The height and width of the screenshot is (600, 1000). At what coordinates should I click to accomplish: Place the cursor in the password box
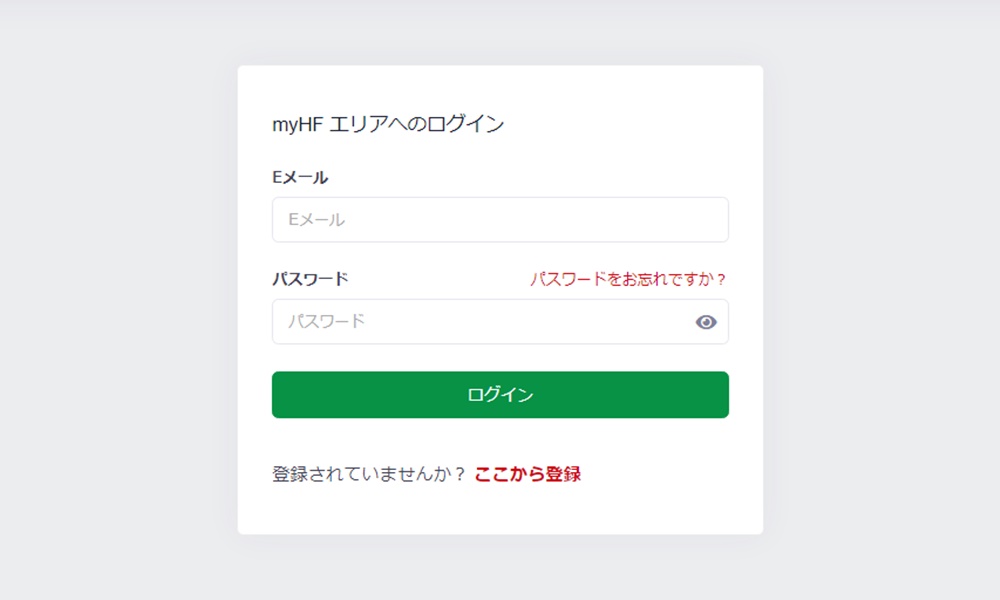pyautogui.click(x=450, y=321)
